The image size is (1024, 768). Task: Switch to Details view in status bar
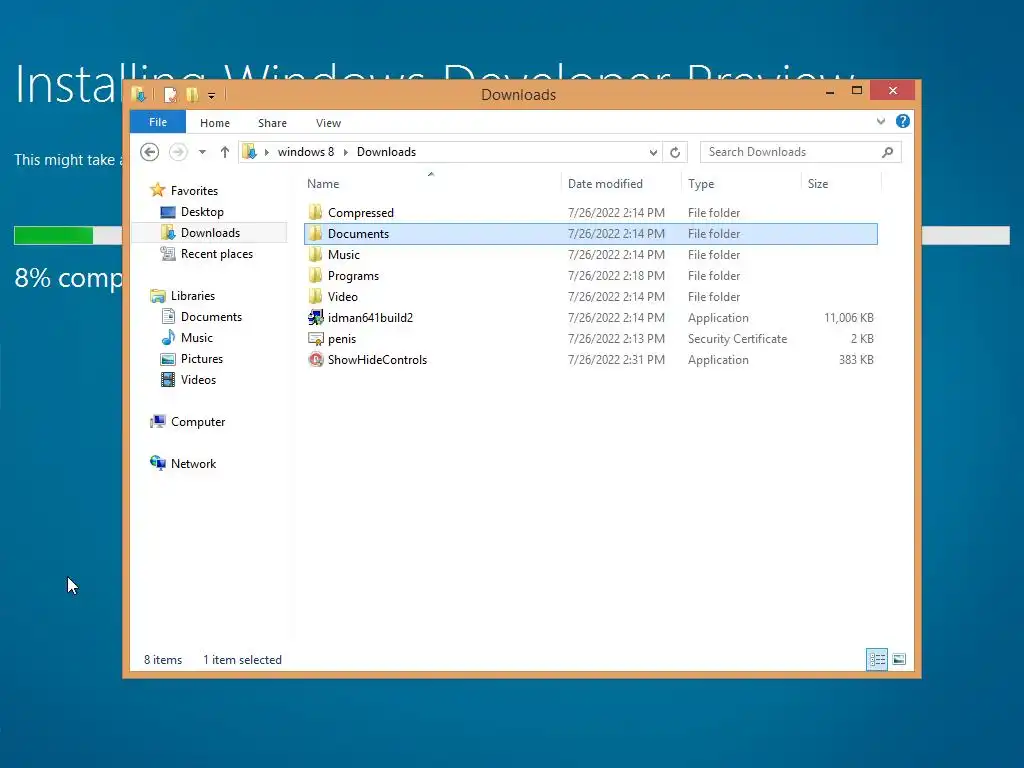point(876,659)
